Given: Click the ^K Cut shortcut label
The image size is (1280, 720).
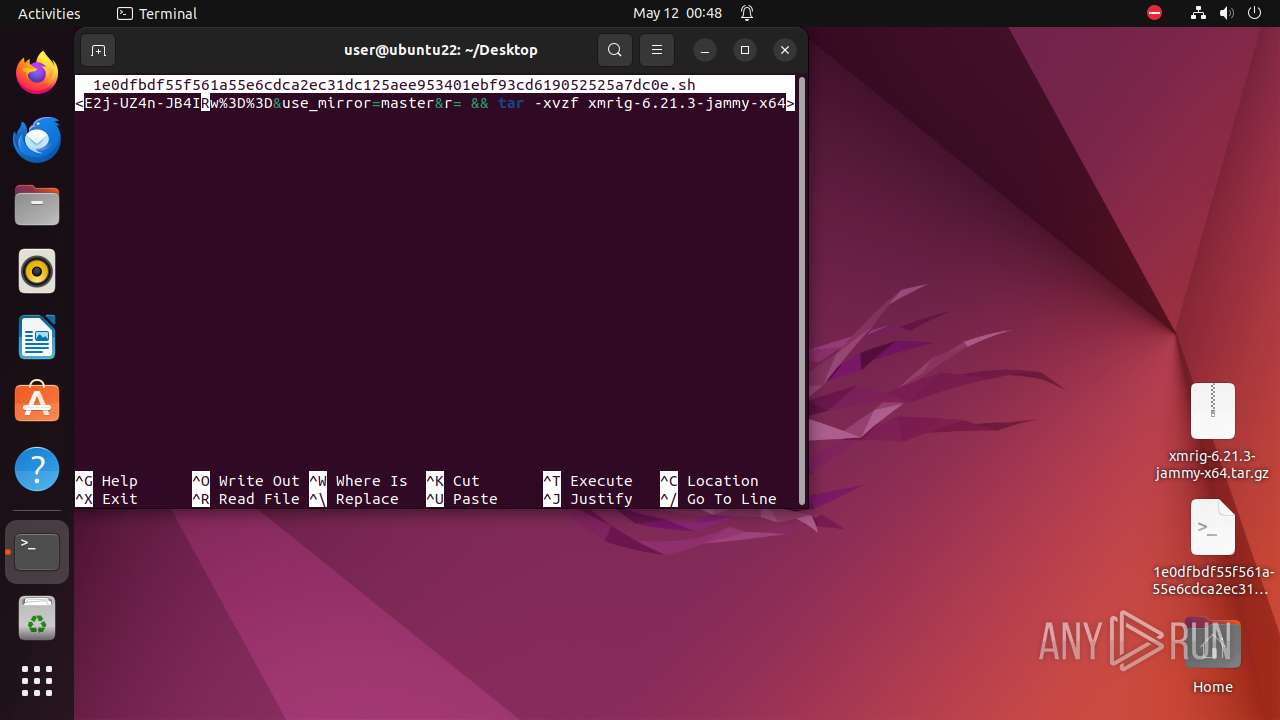Looking at the screenshot, I should [x=453, y=481].
